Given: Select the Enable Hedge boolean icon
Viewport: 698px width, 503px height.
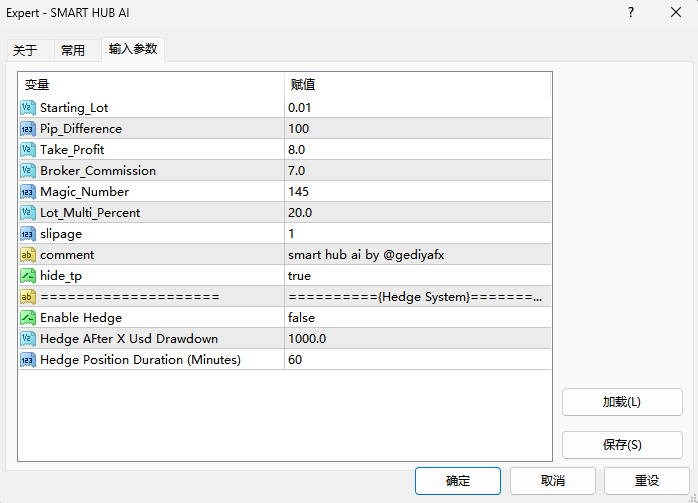Looking at the screenshot, I should click(x=28, y=318).
